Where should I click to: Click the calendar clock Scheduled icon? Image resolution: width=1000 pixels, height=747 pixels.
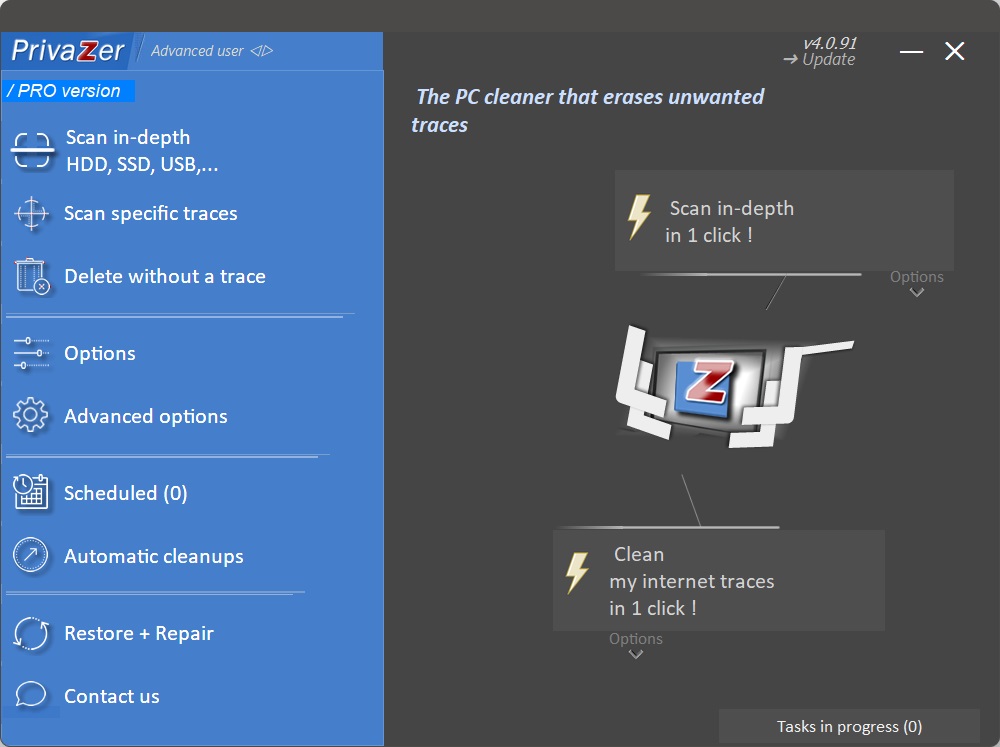pos(31,492)
